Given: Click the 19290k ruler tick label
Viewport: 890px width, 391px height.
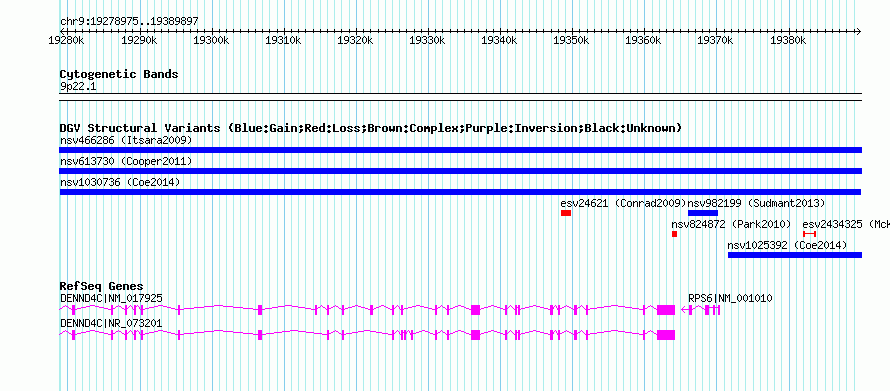Looking at the screenshot, I should [139, 41].
